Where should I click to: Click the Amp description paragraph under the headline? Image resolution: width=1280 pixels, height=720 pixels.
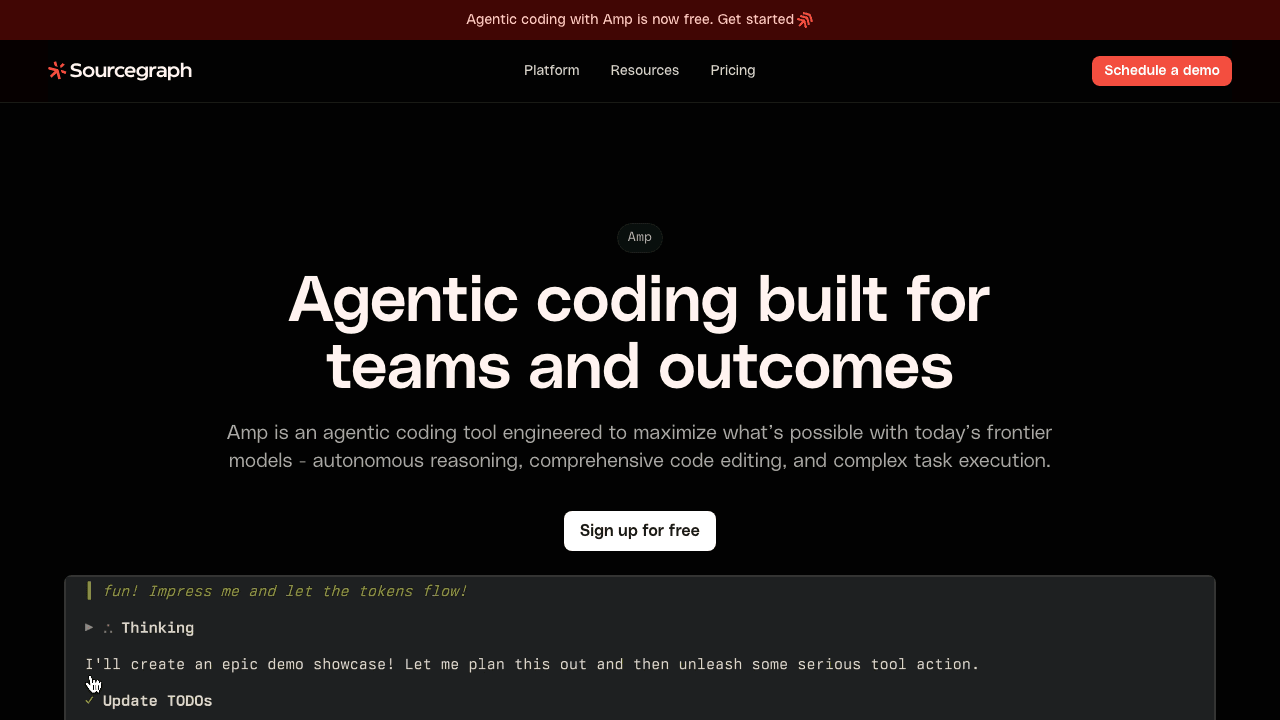pos(639,446)
